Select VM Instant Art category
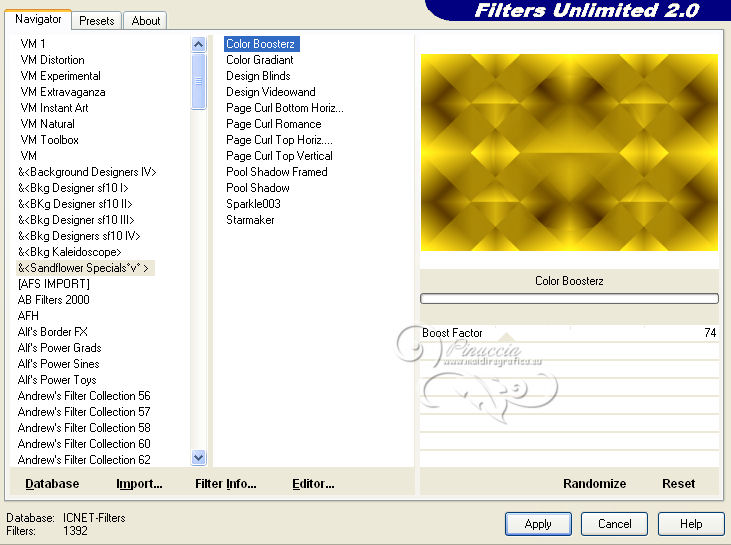Screen dimensions: 731x545 pos(54,108)
